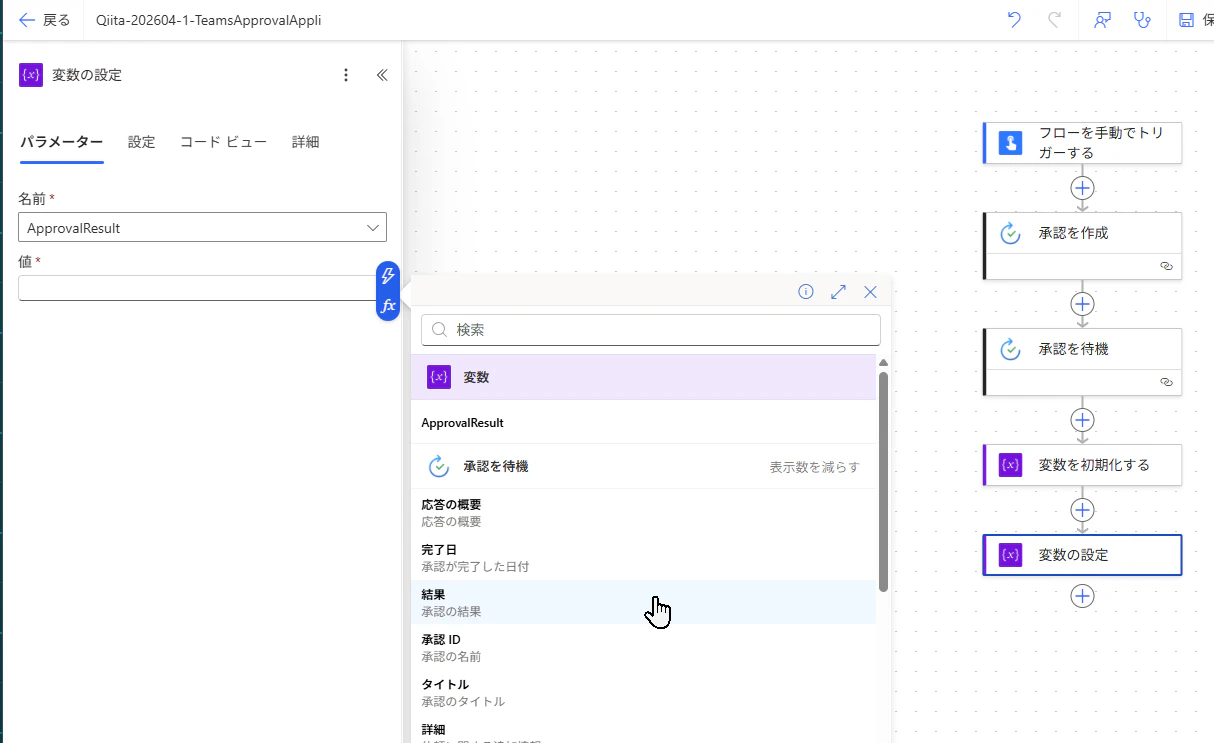This screenshot has width=1214, height=743.
Task: Click the 変数の設定 panel header icon
Action: tap(31, 75)
